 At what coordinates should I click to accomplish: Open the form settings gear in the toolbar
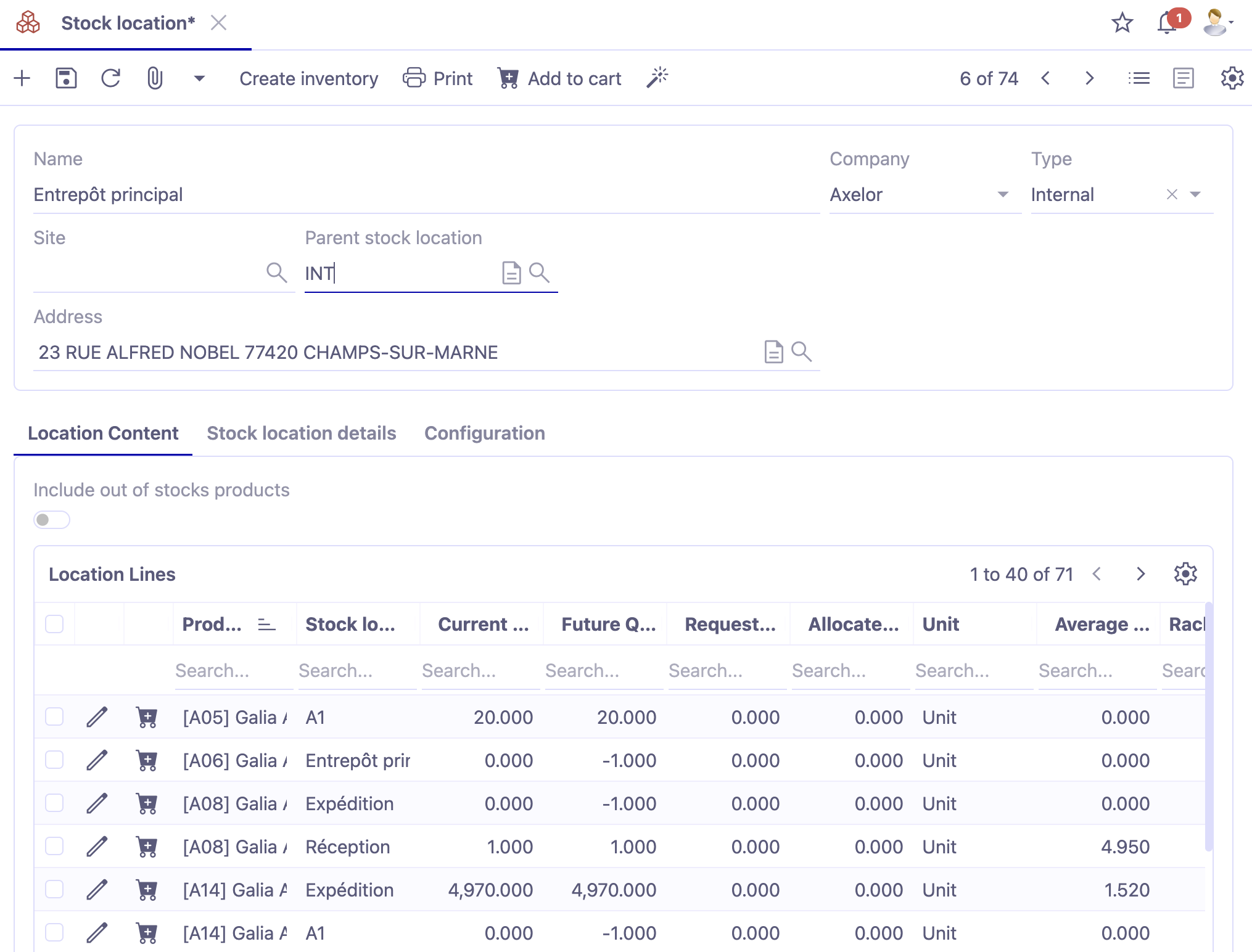pyautogui.click(x=1232, y=78)
